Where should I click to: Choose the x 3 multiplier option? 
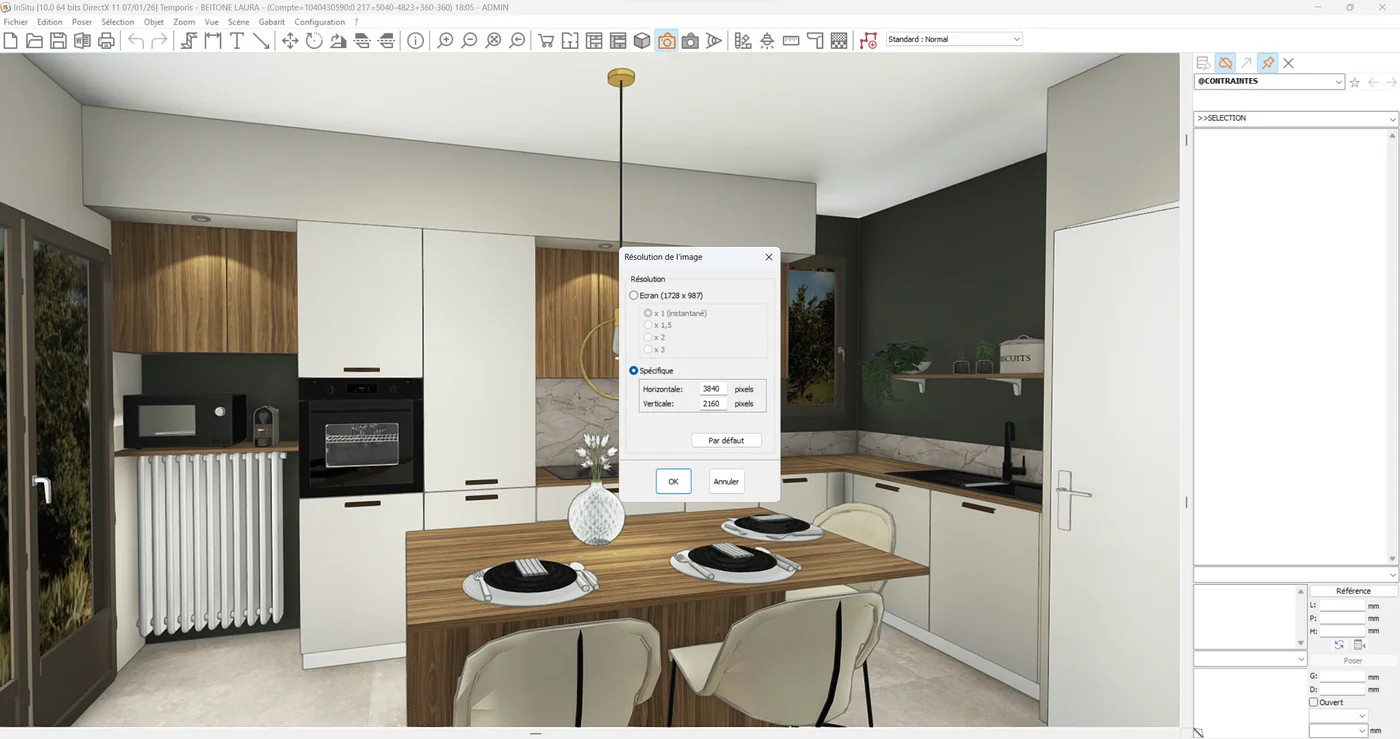pyautogui.click(x=648, y=349)
